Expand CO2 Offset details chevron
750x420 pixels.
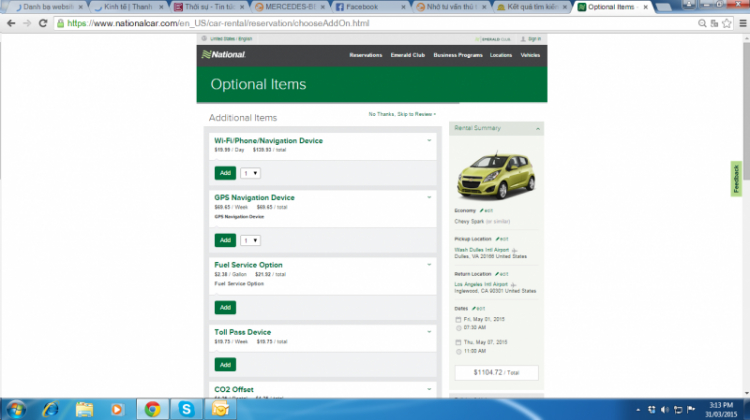429,389
